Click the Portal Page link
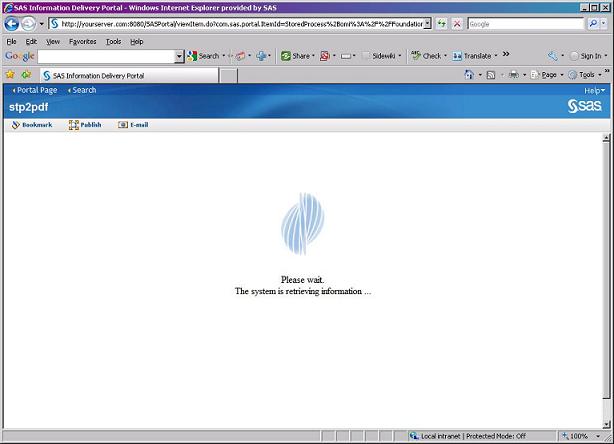 tap(35, 90)
